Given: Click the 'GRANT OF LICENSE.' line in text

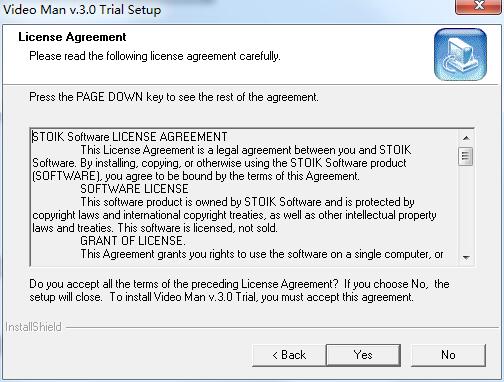Looking at the screenshot, I should 133,241.
